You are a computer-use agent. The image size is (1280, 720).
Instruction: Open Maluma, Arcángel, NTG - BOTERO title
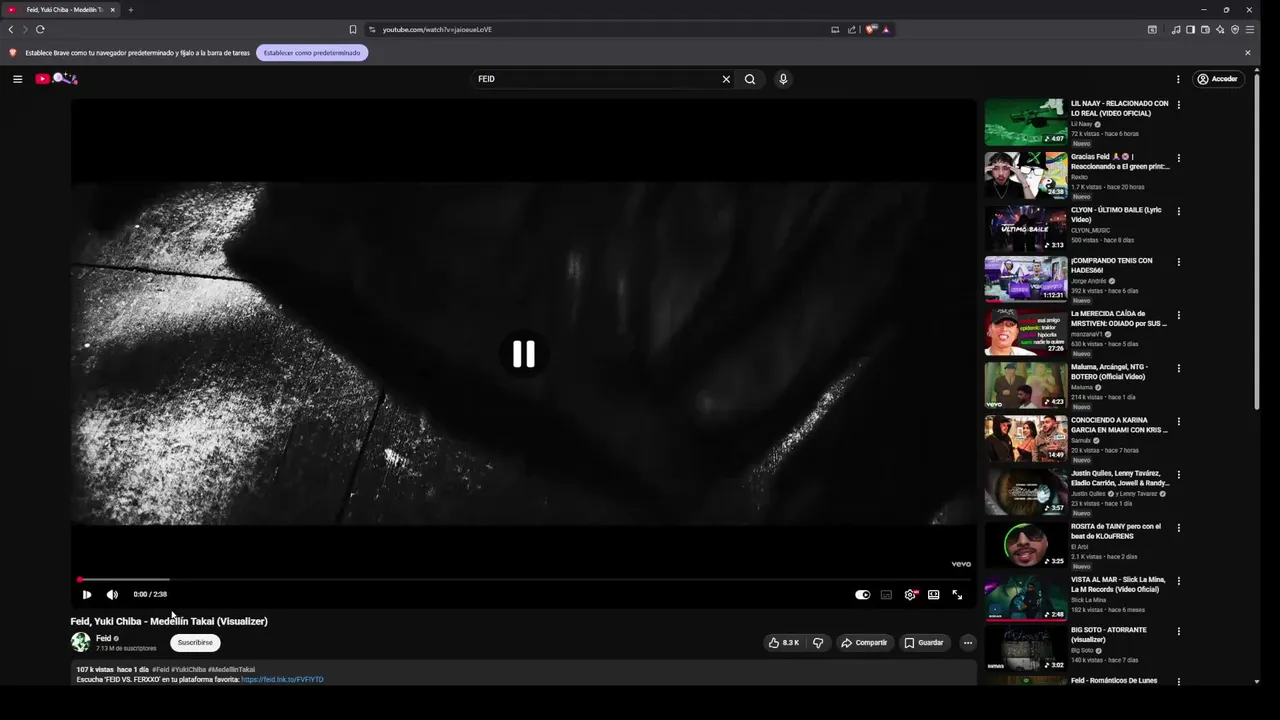1110,372
